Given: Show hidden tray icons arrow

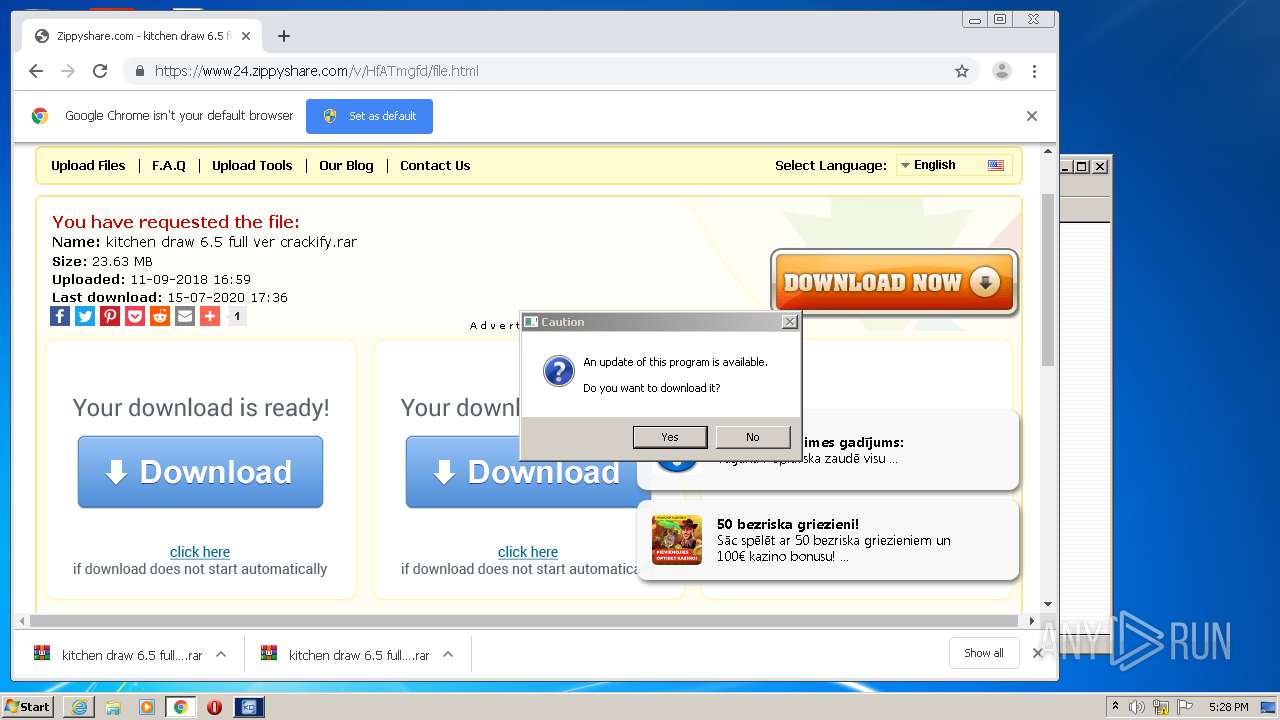Looking at the screenshot, I should [1115, 707].
